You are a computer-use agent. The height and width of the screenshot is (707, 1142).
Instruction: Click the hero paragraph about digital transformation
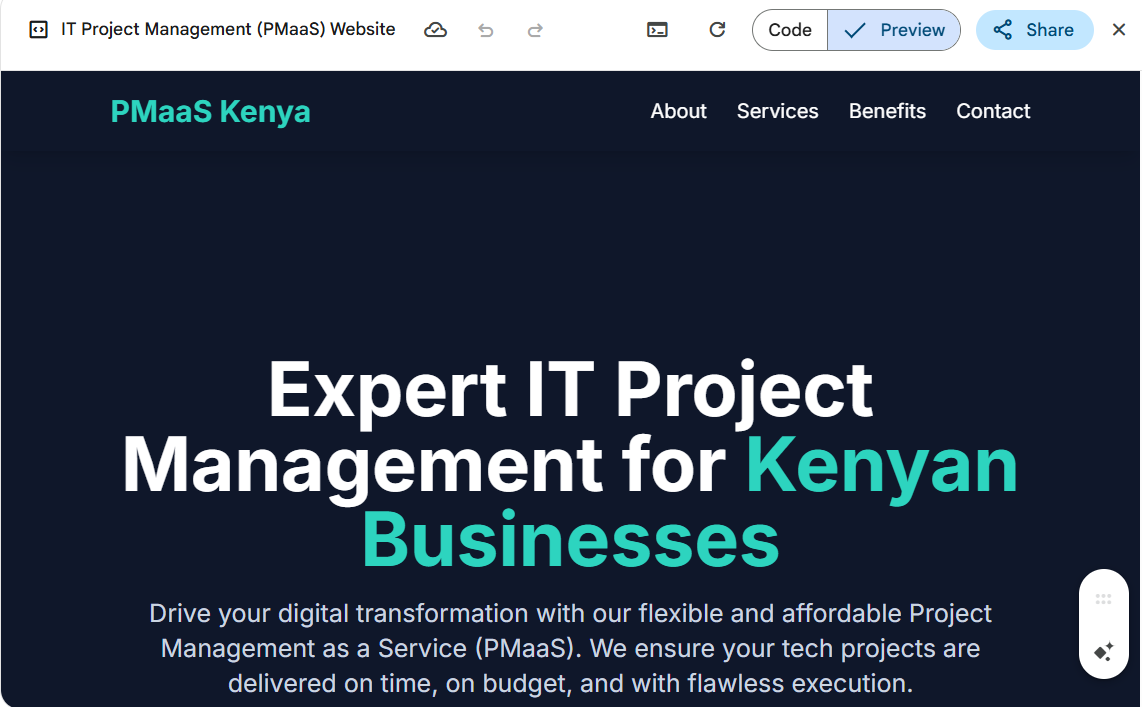(570, 648)
